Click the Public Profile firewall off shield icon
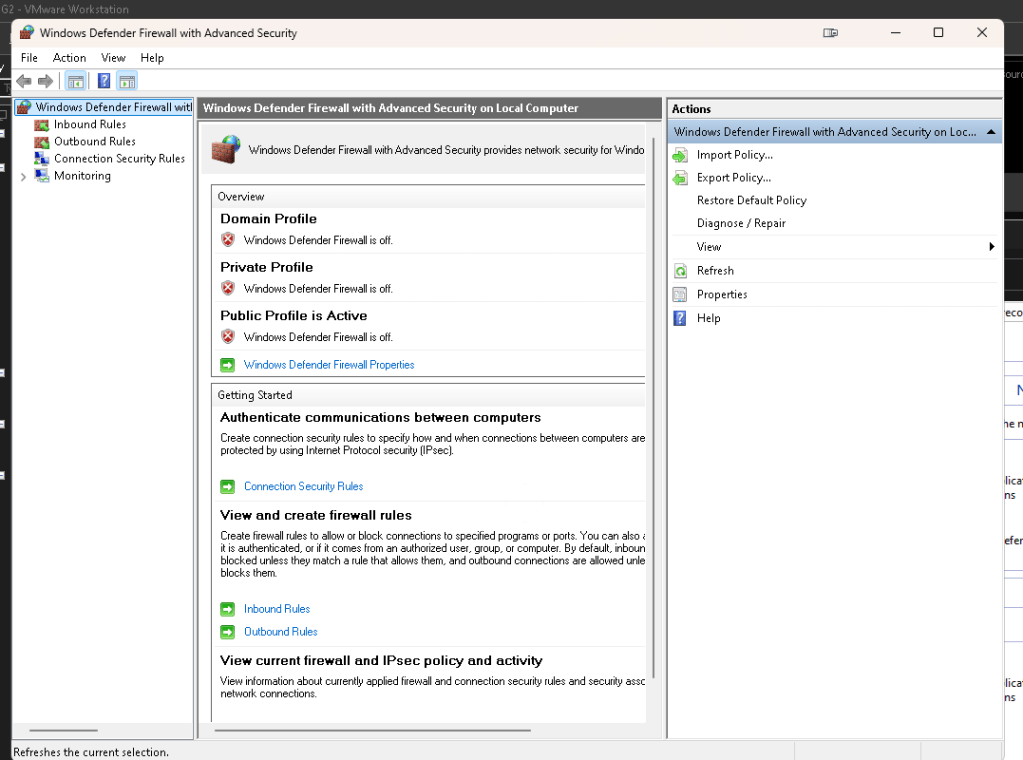This screenshot has height=760, width=1023. coord(228,337)
